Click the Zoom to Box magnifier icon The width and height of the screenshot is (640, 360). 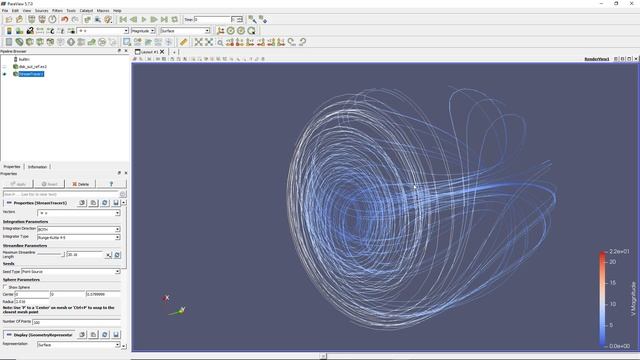(220, 42)
